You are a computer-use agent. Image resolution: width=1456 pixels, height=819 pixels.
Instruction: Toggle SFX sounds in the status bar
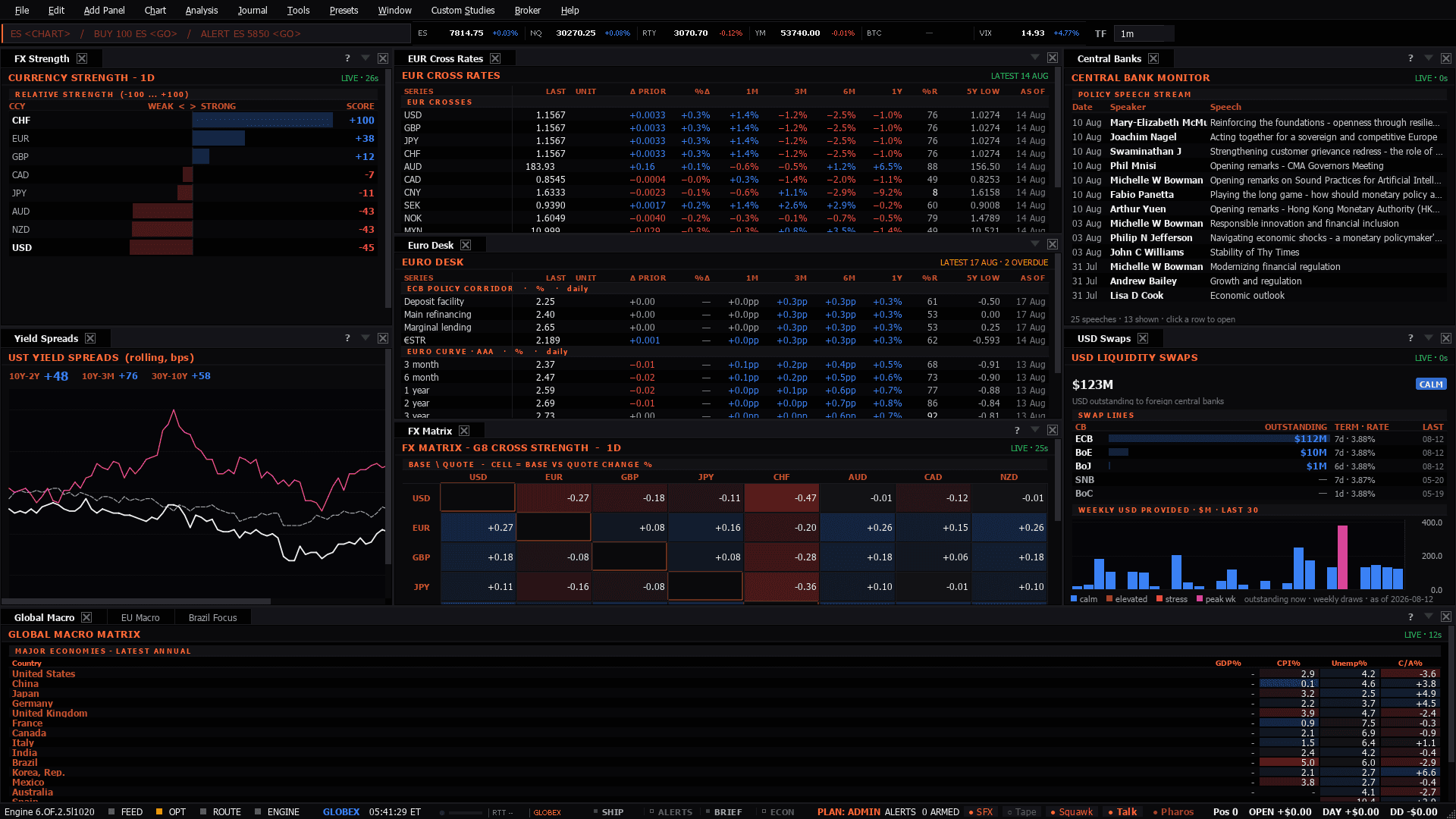tap(981, 811)
